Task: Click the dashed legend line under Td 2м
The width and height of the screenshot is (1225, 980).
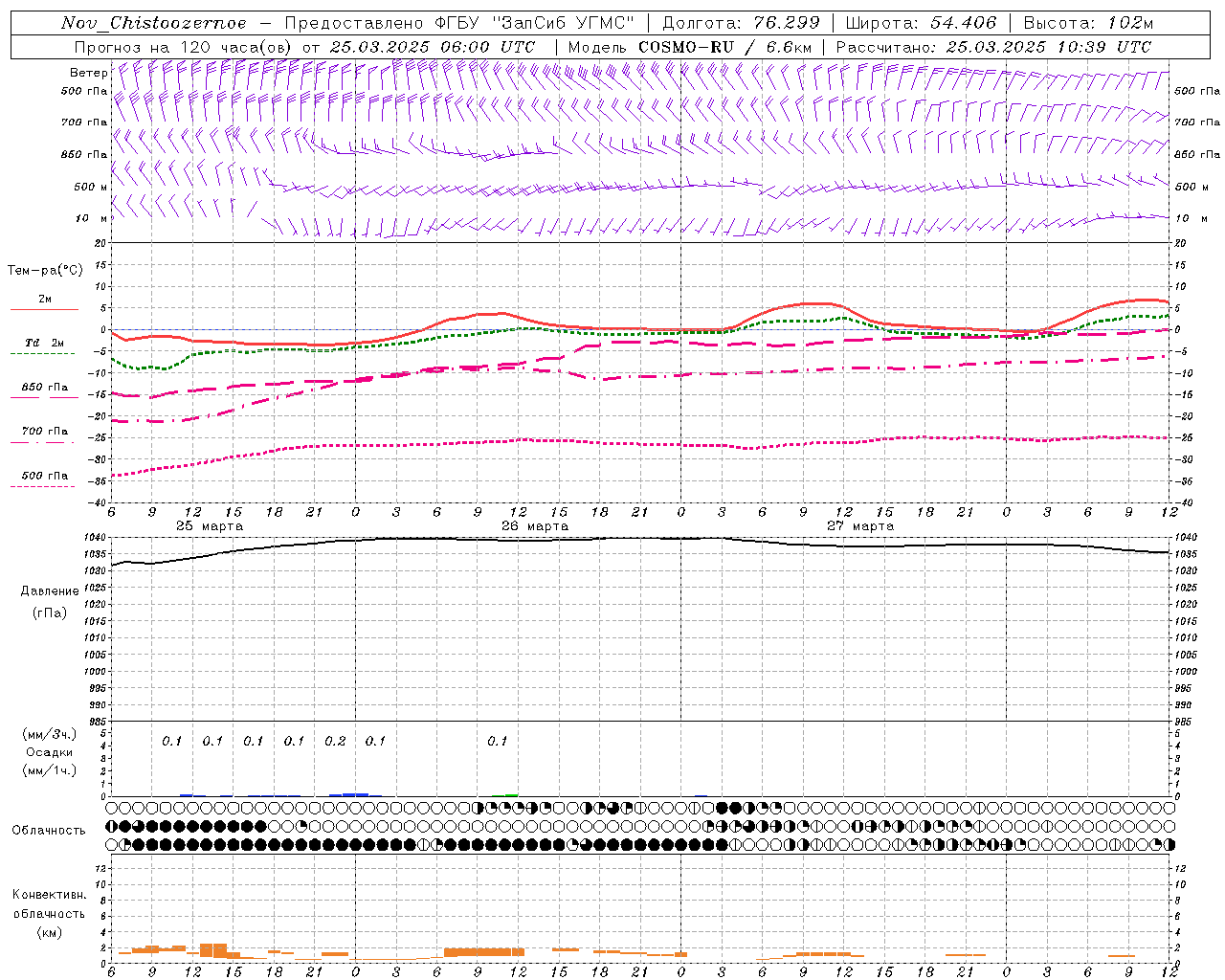Action: click(43, 353)
